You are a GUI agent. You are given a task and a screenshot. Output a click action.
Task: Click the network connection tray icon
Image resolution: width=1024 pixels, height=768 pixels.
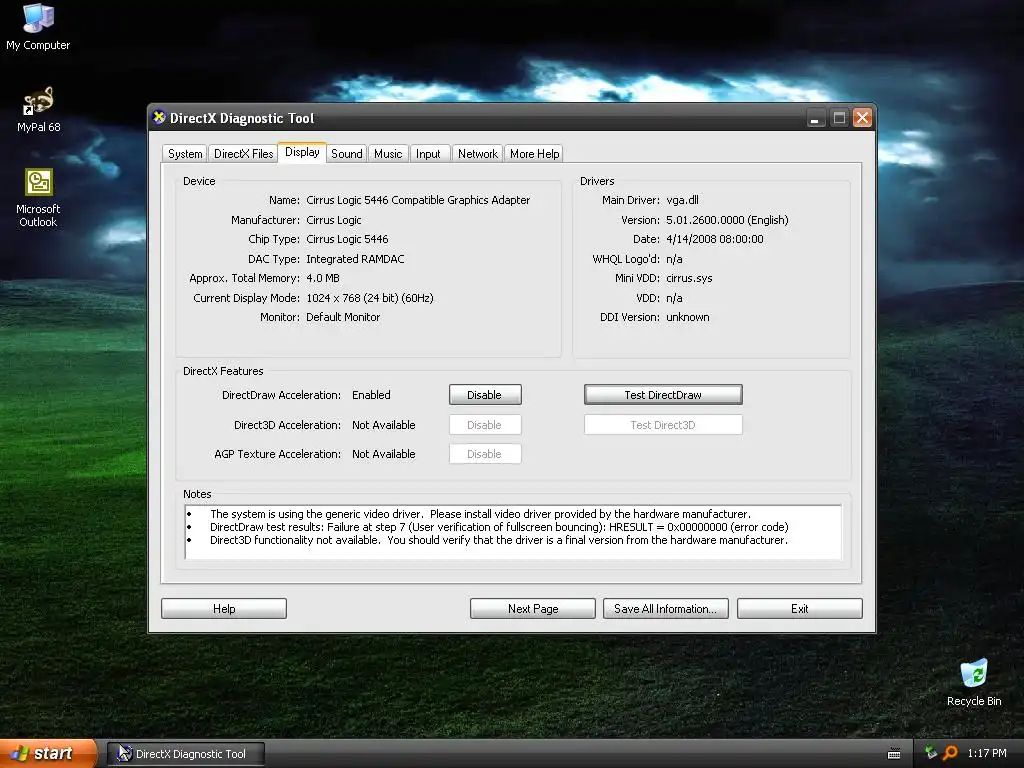[x=931, y=753]
